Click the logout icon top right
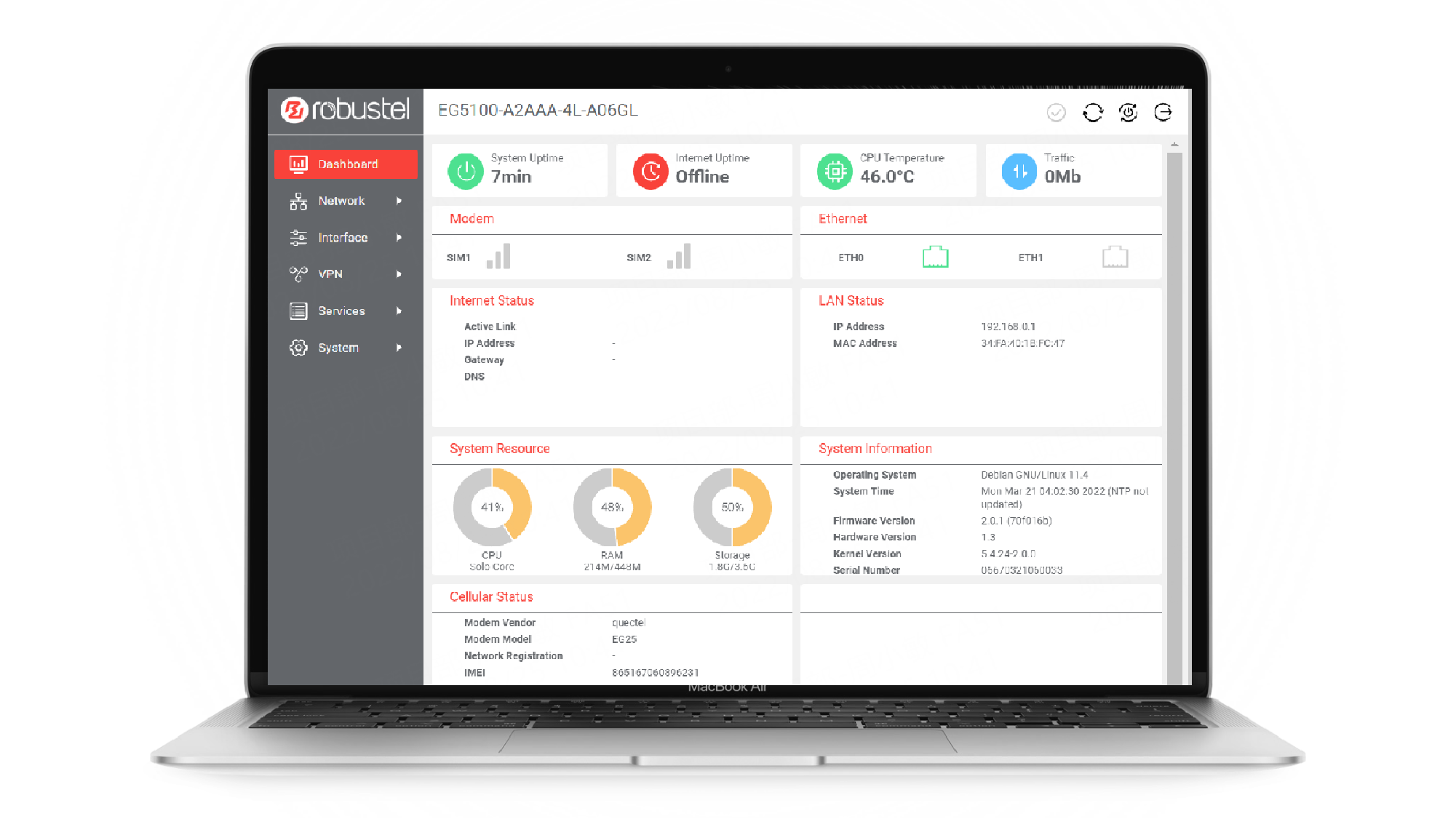Screen dimensions: 1456x819 click(1161, 111)
